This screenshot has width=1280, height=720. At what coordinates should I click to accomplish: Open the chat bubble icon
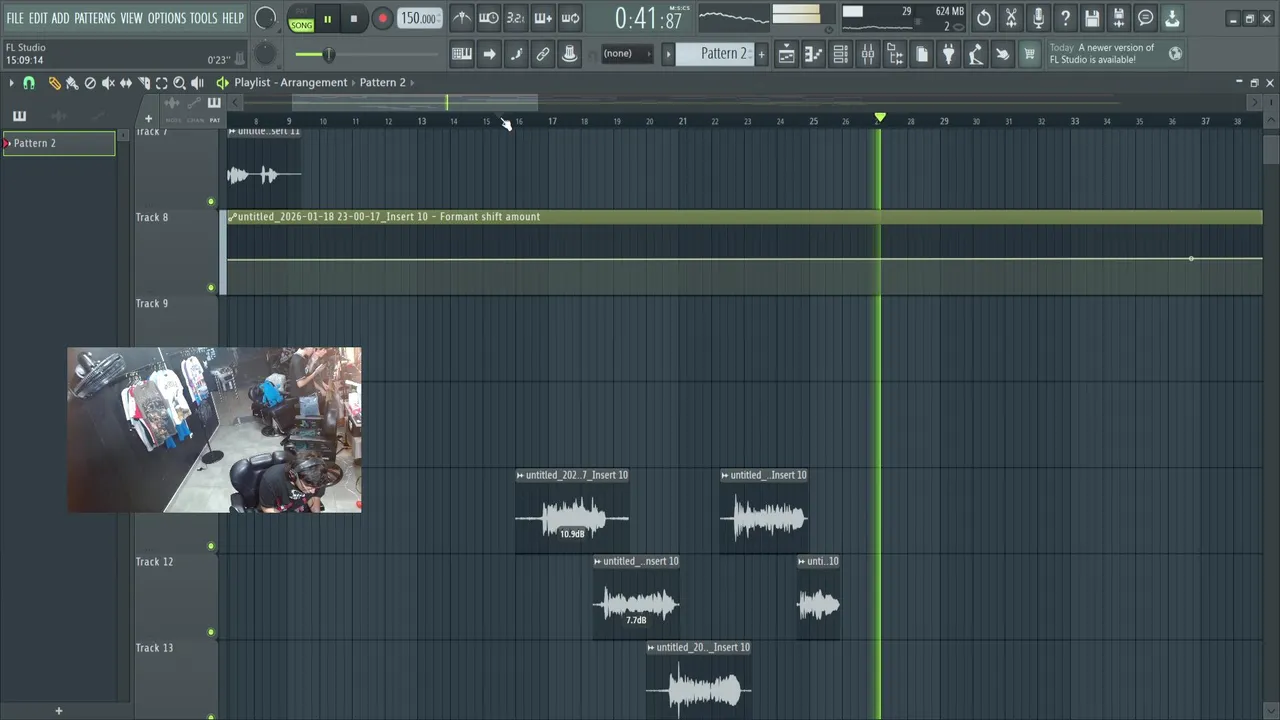tap(1146, 18)
